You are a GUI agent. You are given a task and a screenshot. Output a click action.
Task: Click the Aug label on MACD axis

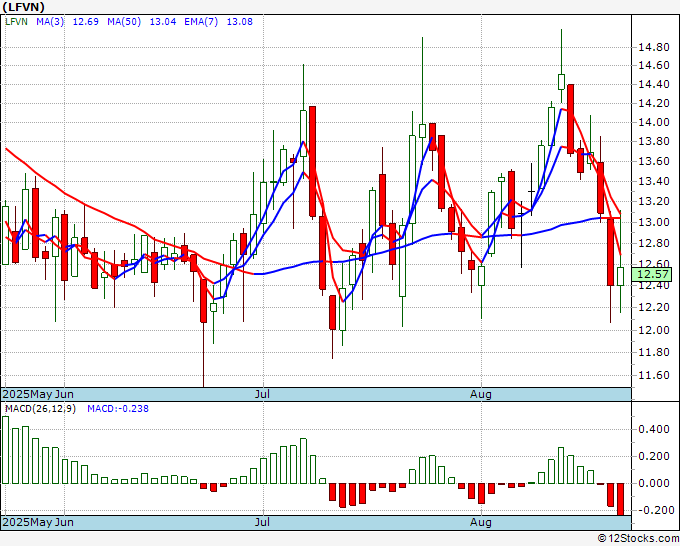pyautogui.click(x=481, y=522)
